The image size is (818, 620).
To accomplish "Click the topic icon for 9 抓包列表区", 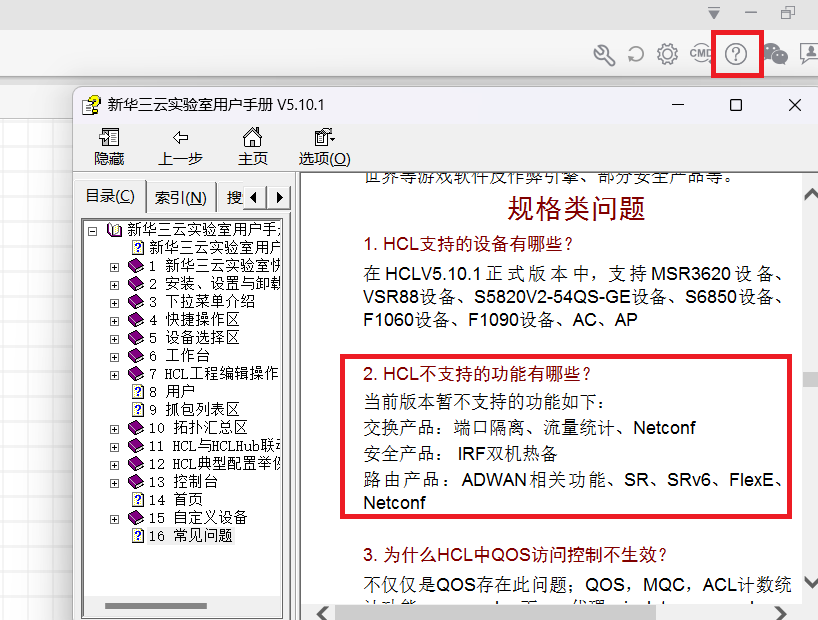I will [x=138, y=410].
